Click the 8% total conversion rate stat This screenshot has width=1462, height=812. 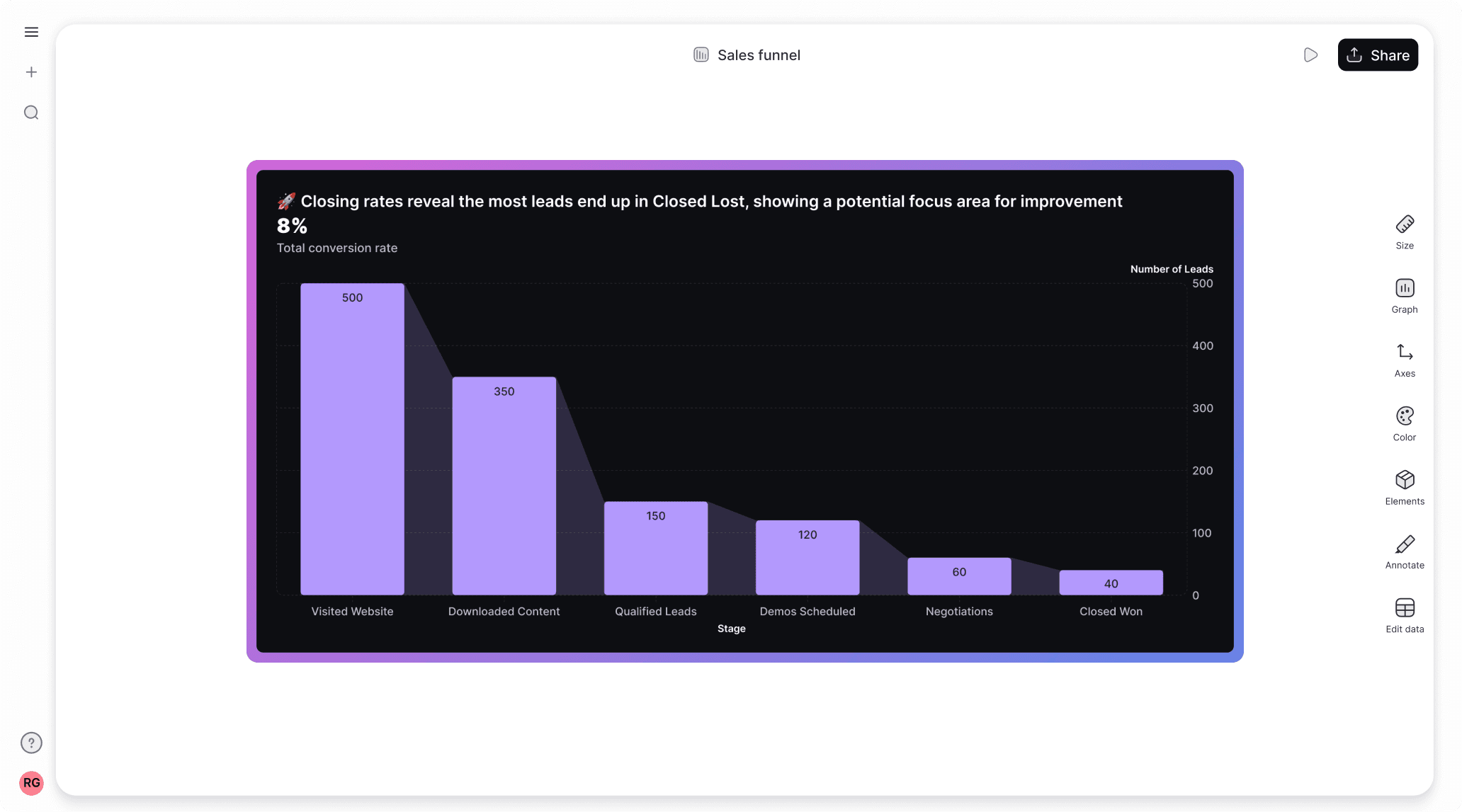(291, 225)
